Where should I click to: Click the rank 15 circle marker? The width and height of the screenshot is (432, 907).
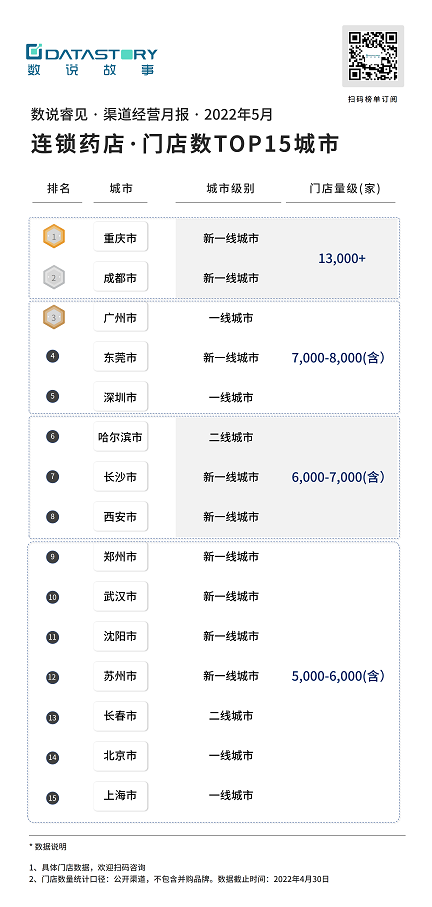point(53,798)
